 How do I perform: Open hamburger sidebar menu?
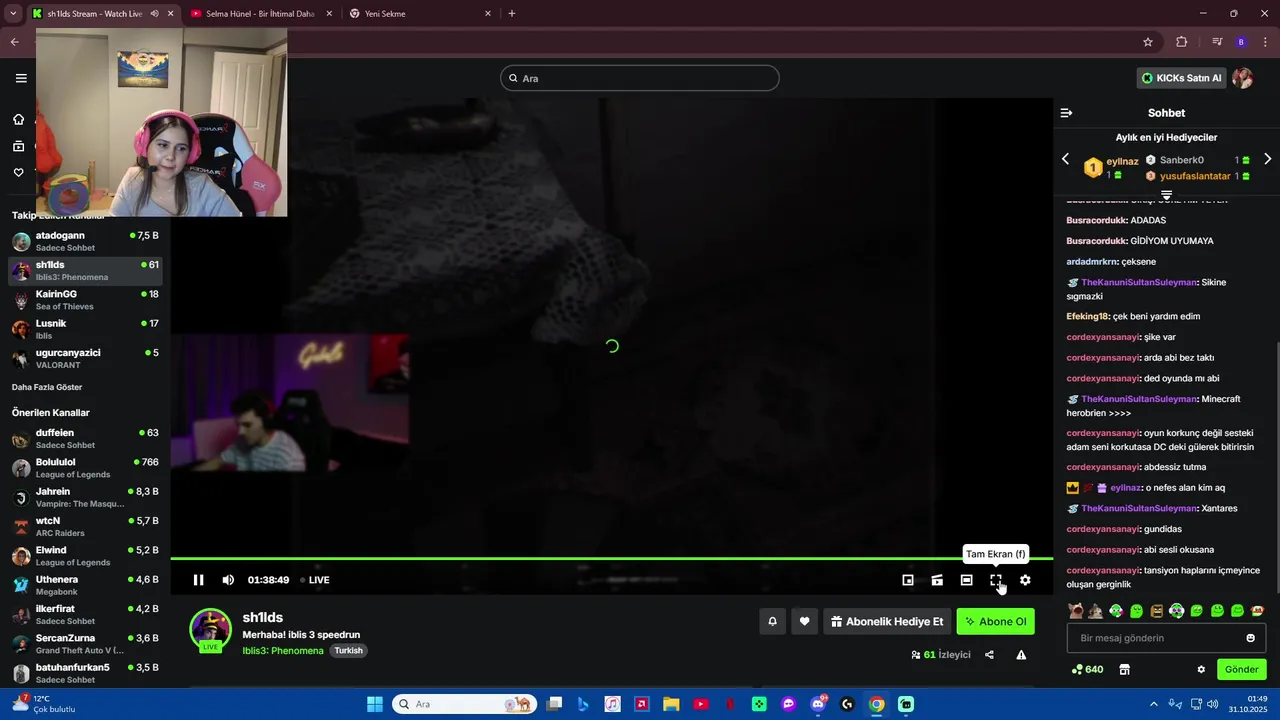(x=21, y=78)
